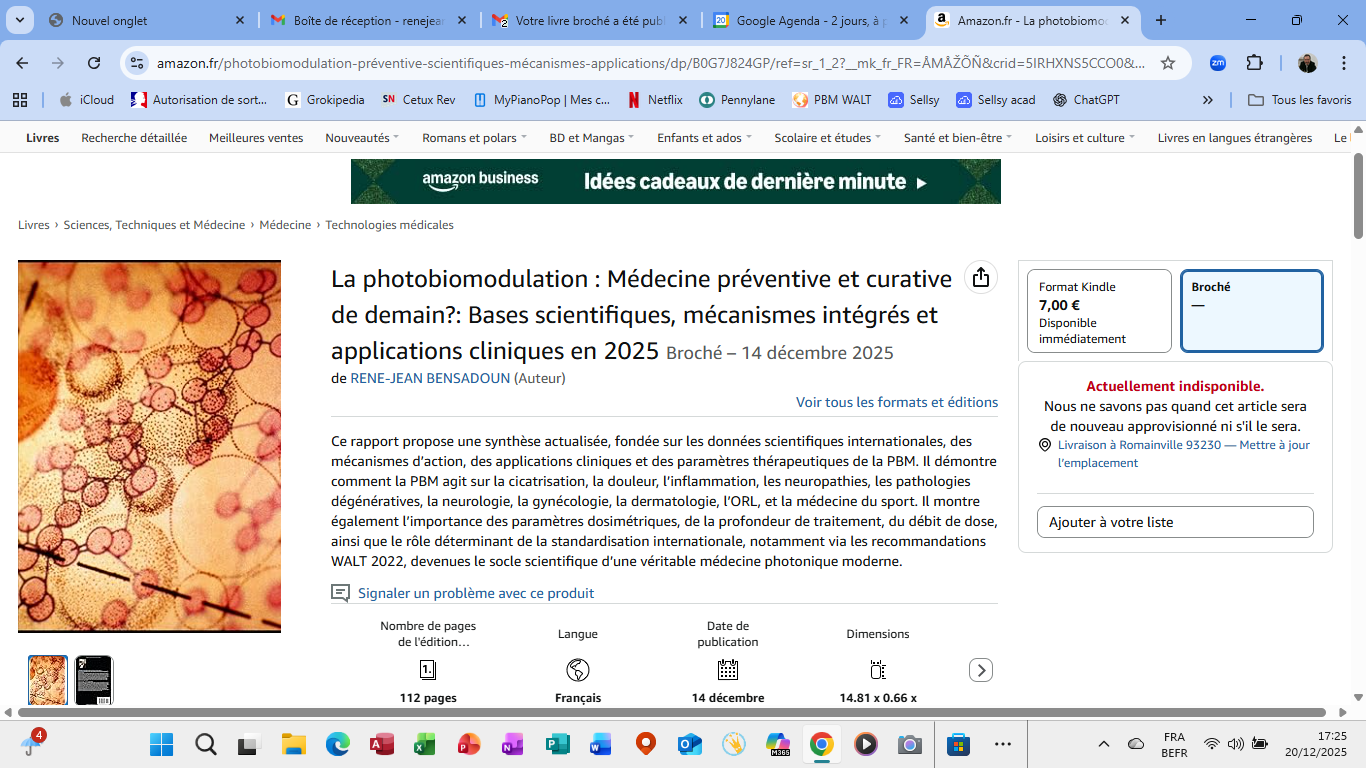This screenshot has width=1366, height=768.
Task: Open the amazon business gift ideas banner
Action: [676, 181]
